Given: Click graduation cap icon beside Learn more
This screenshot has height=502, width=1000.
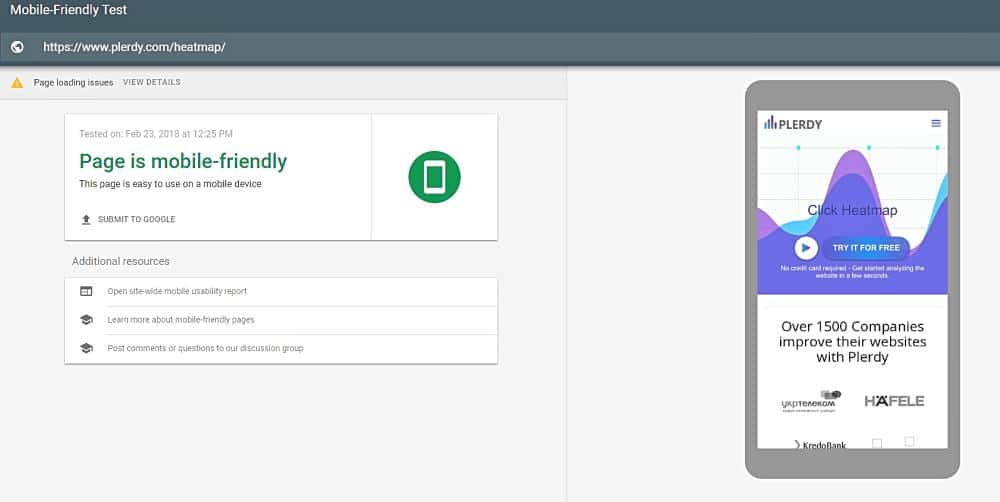Looking at the screenshot, I should pyautogui.click(x=86, y=320).
